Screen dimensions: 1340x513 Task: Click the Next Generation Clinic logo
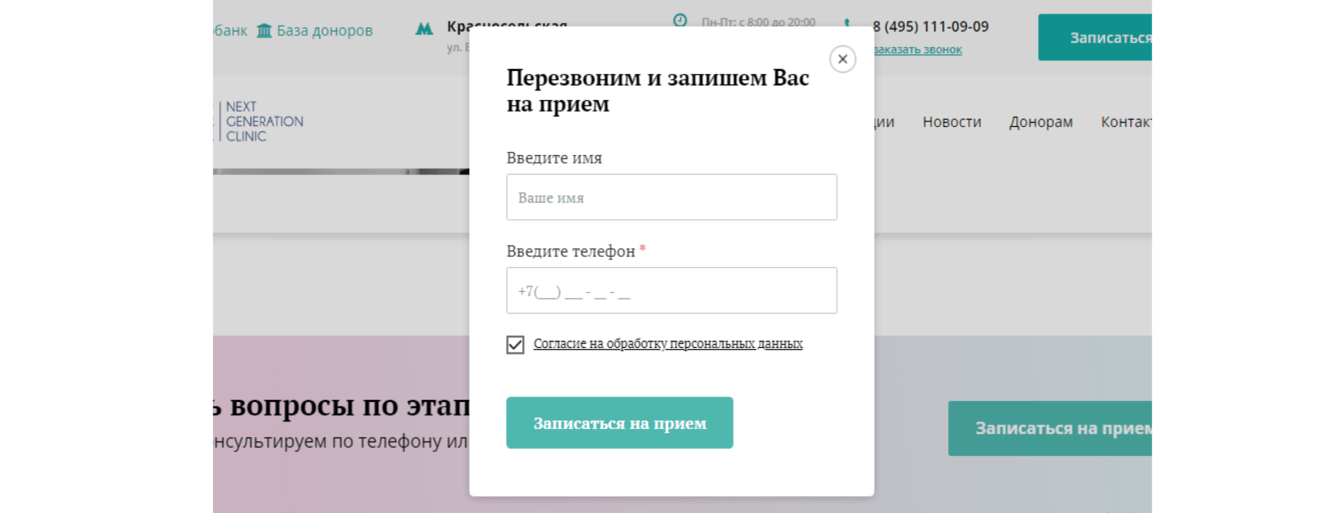(x=263, y=121)
